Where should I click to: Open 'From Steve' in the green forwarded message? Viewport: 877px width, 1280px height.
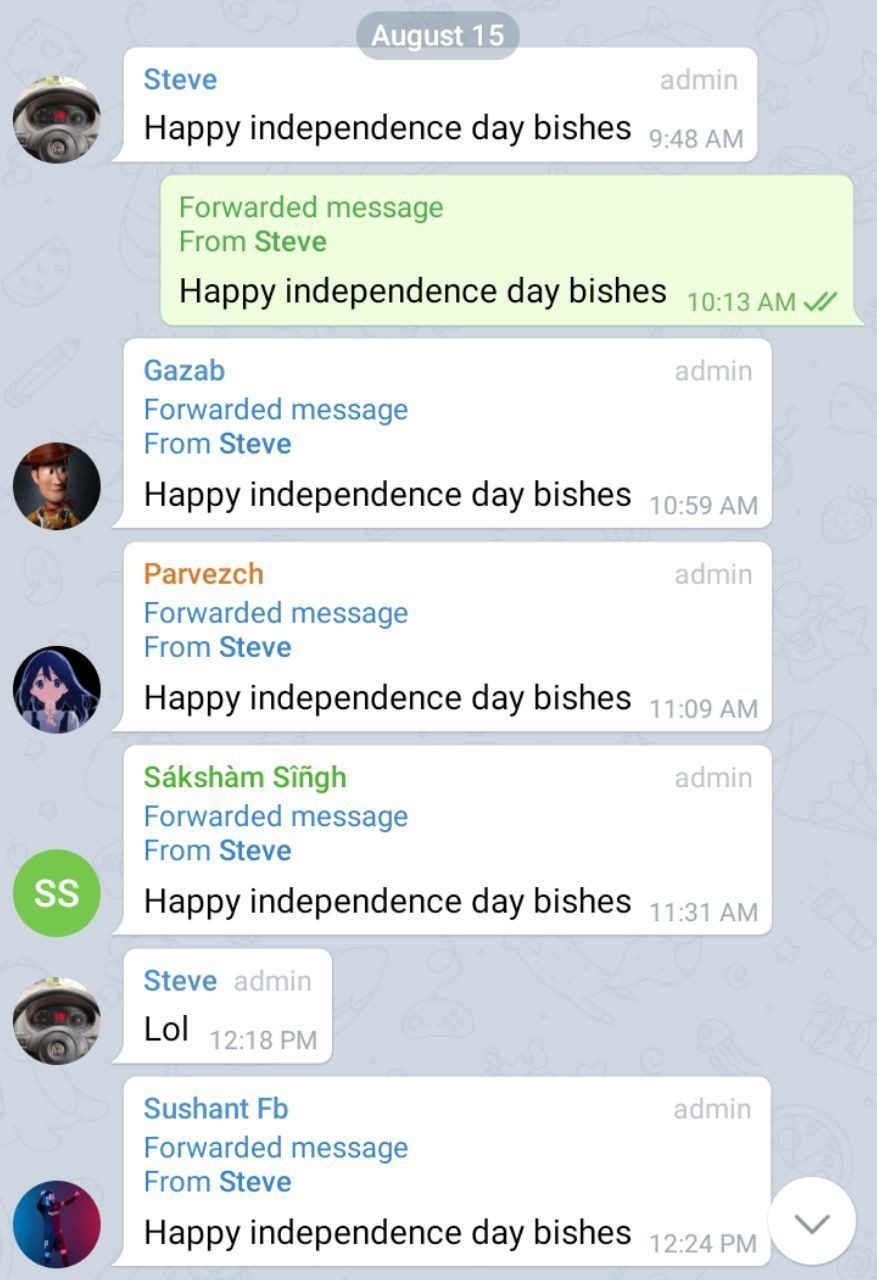tap(253, 241)
